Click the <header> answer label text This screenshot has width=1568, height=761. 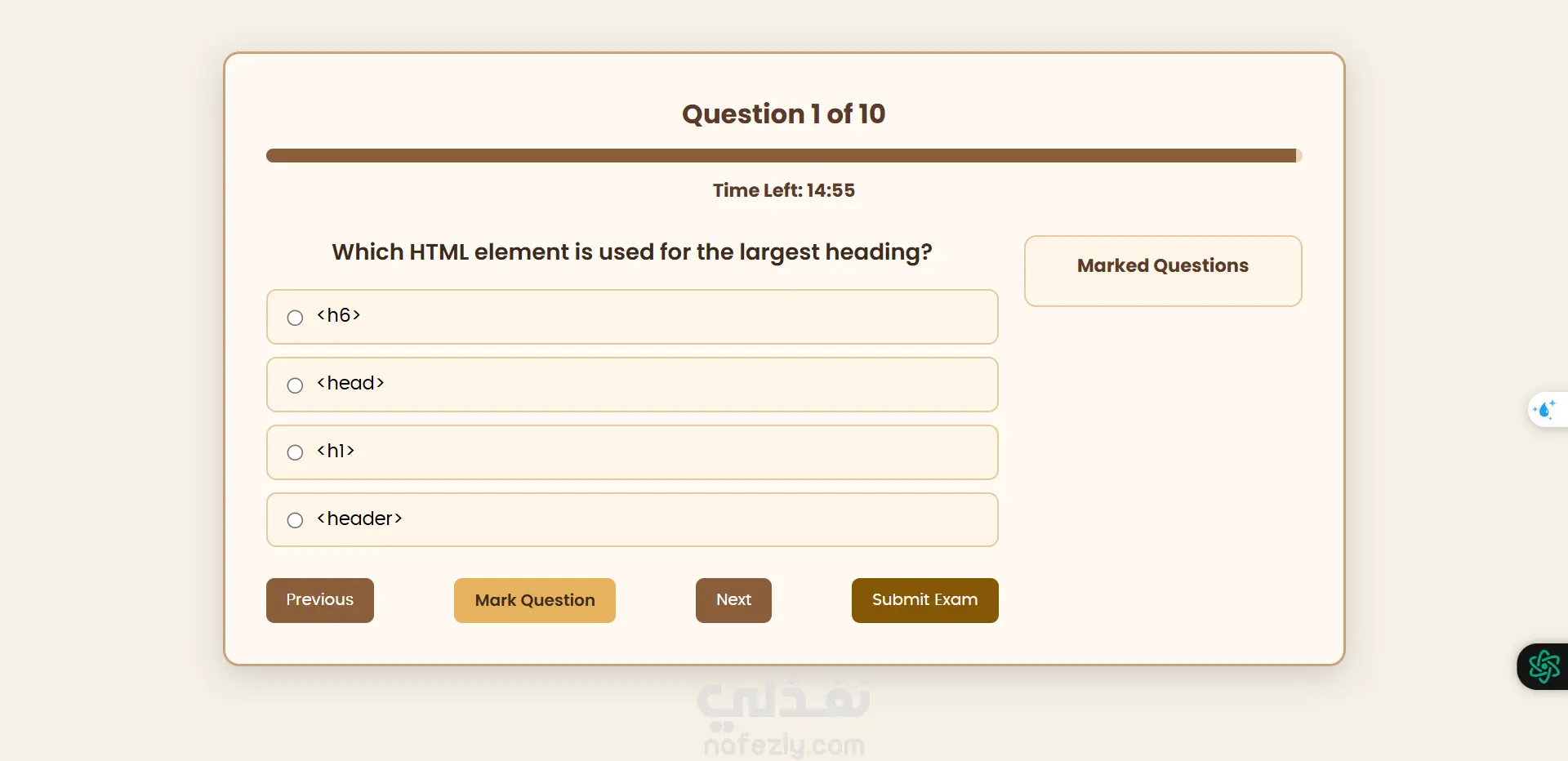(359, 518)
